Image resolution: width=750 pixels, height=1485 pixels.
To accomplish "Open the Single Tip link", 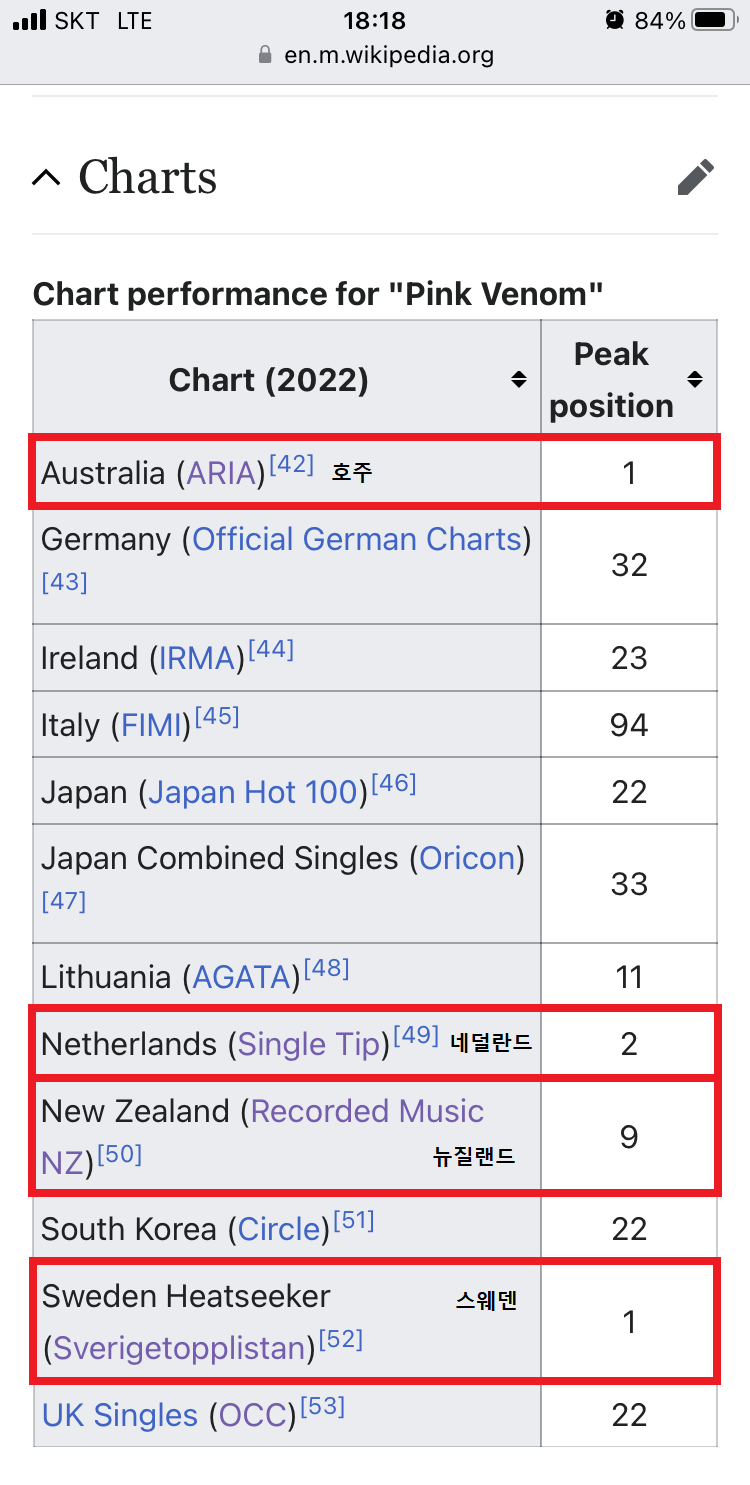I will [310, 1044].
